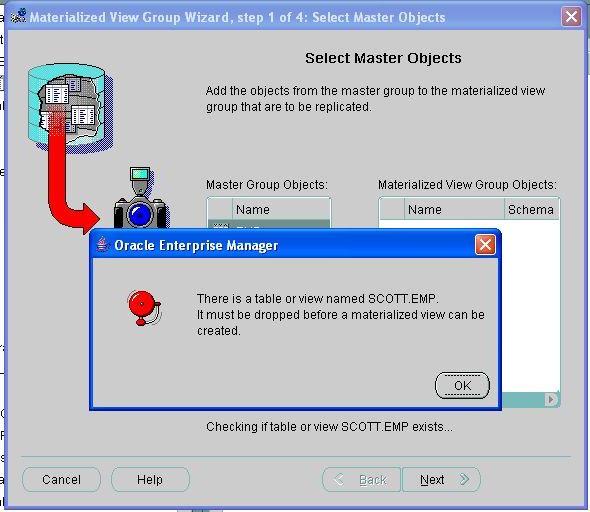Click the Name column header under Materialized View Group Objects
This screenshot has height=512, width=590.
454,210
